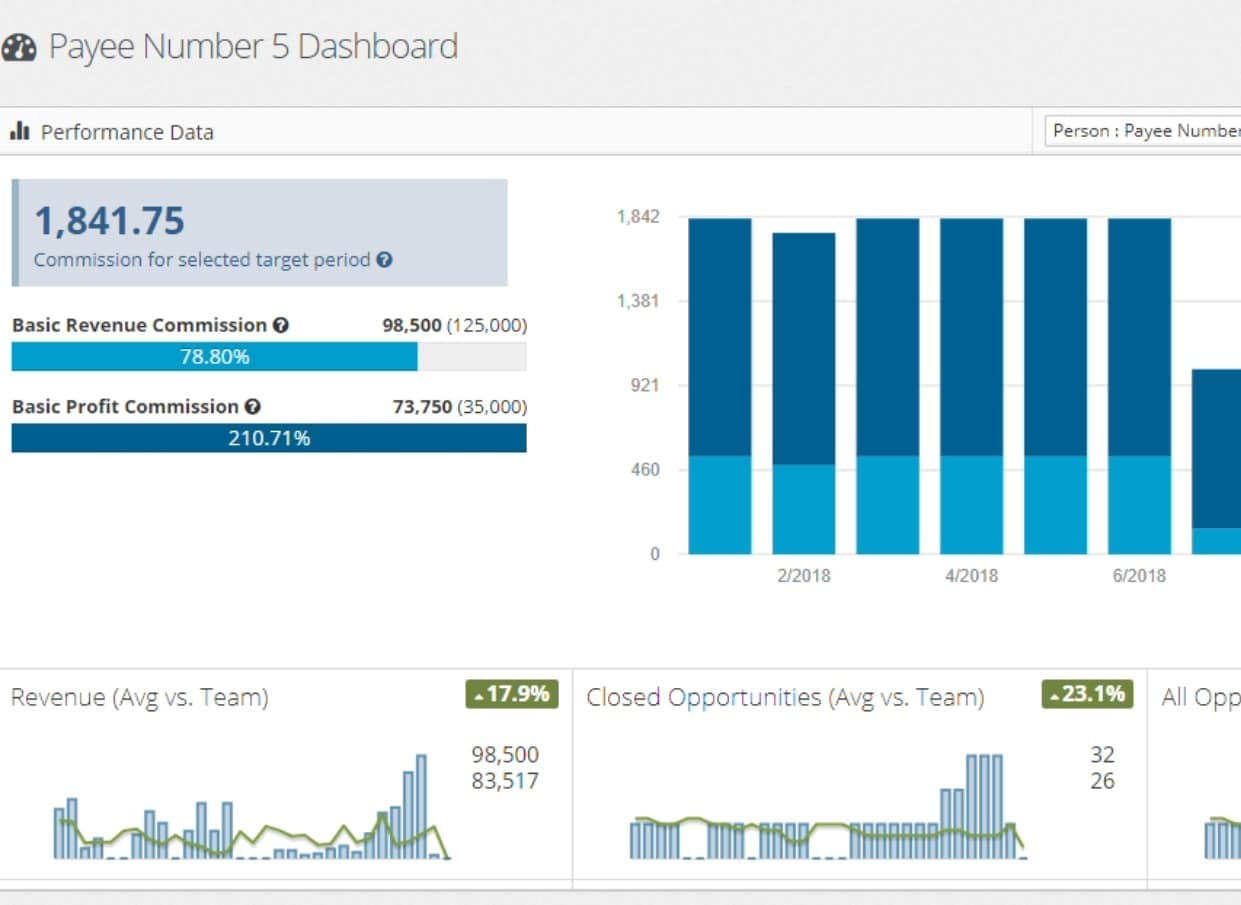Select the 4/2018 bar in the chart
1241x905 pixels.
(x=972, y=386)
